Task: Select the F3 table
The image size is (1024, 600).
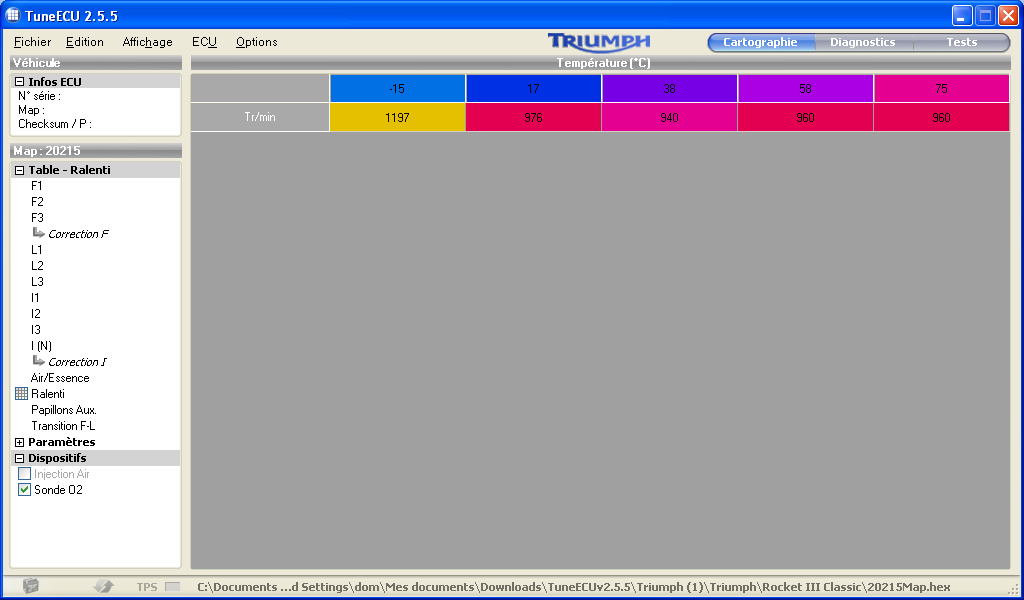Action: 37,217
